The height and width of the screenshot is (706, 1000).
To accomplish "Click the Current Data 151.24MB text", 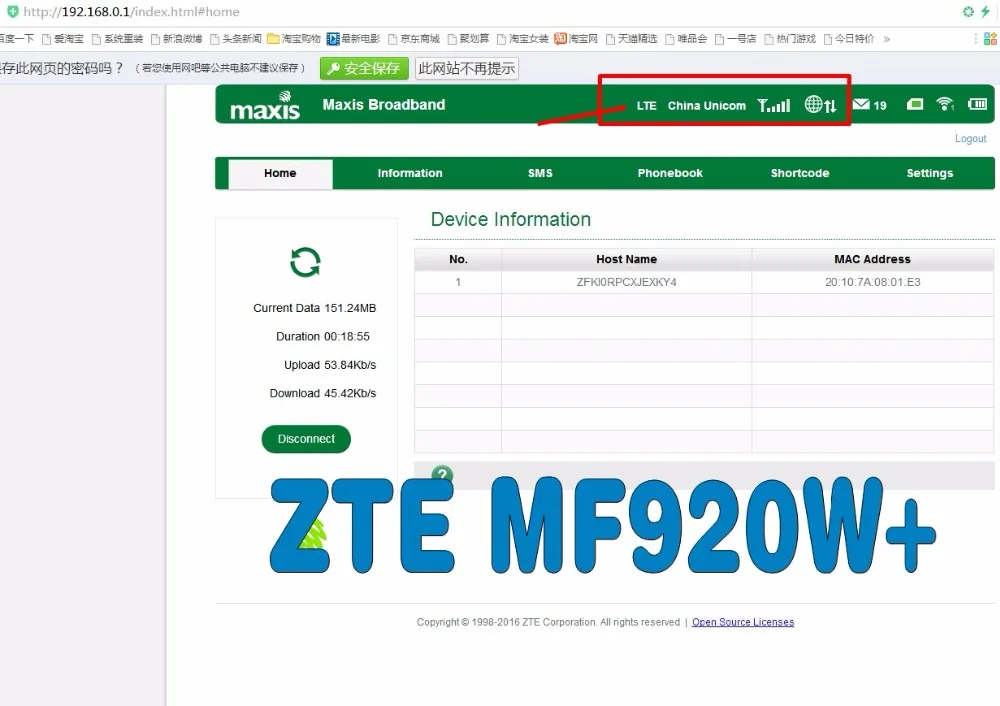I will pos(314,308).
